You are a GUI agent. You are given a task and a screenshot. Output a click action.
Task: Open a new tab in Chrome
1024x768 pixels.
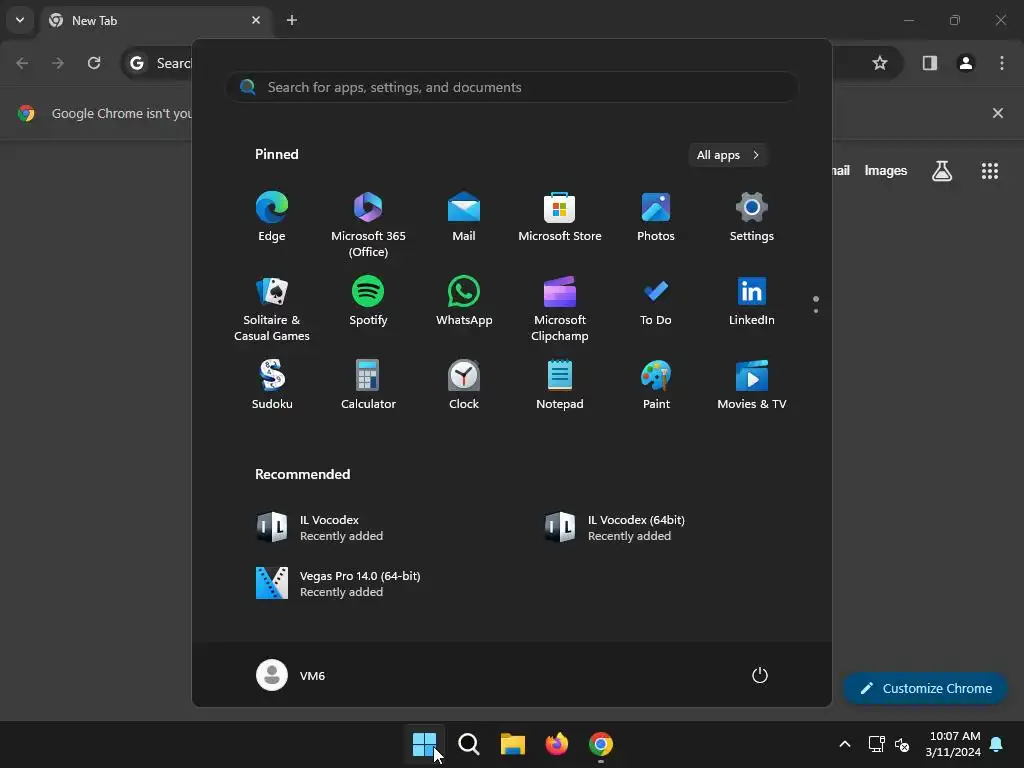click(x=292, y=20)
